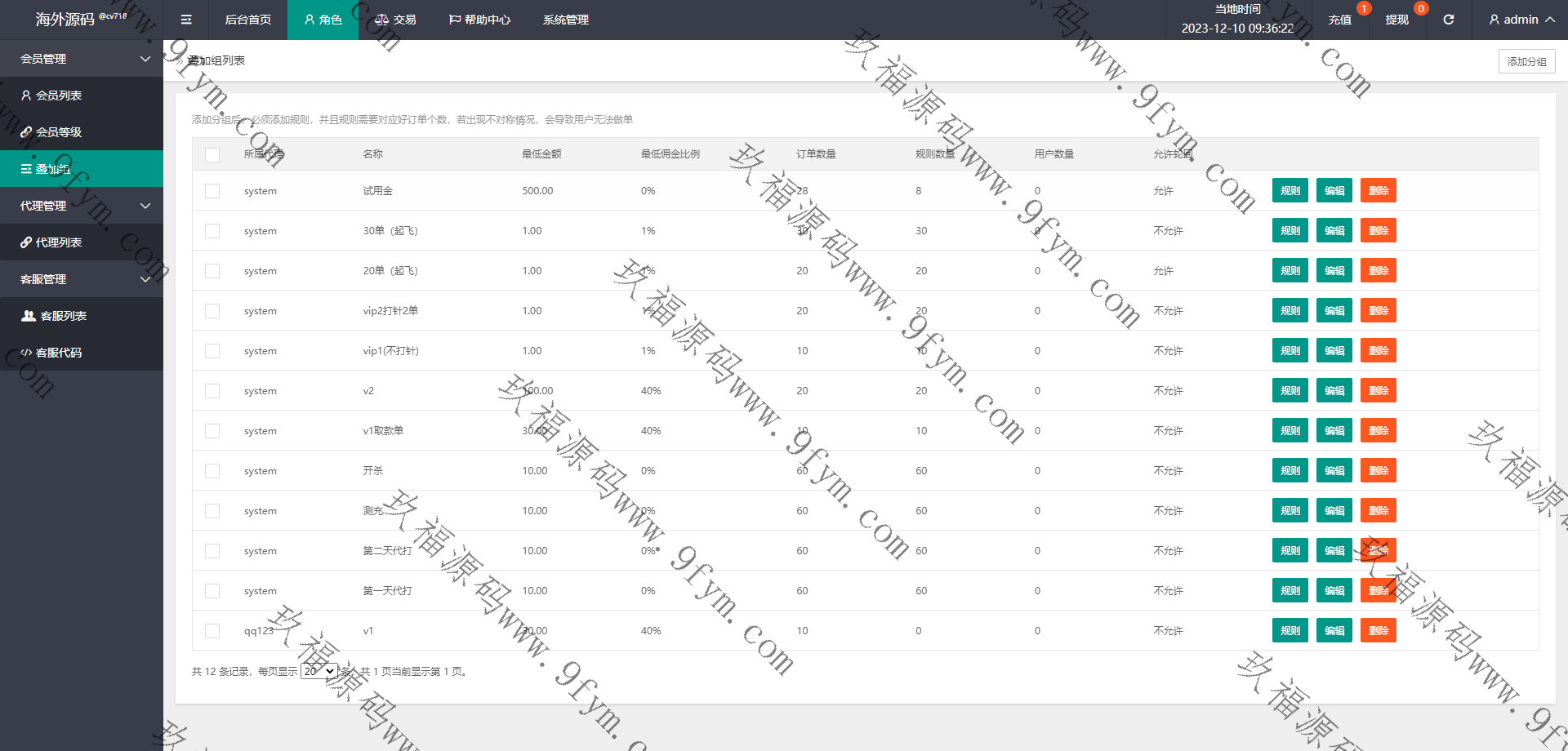This screenshot has width=1568, height=751.
Task: Click the link icon beside 会员等级
Action: pyautogui.click(x=26, y=132)
